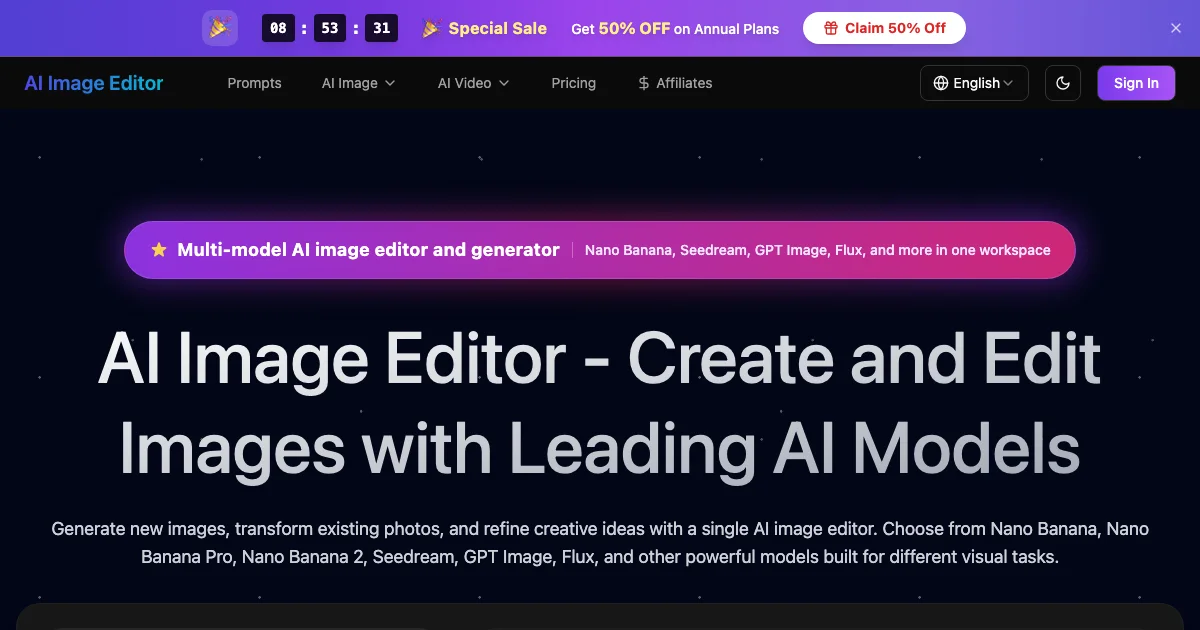Image resolution: width=1200 pixels, height=630 pixels.
Task: Open the AI Image Editor logo link
Action: 94,83
